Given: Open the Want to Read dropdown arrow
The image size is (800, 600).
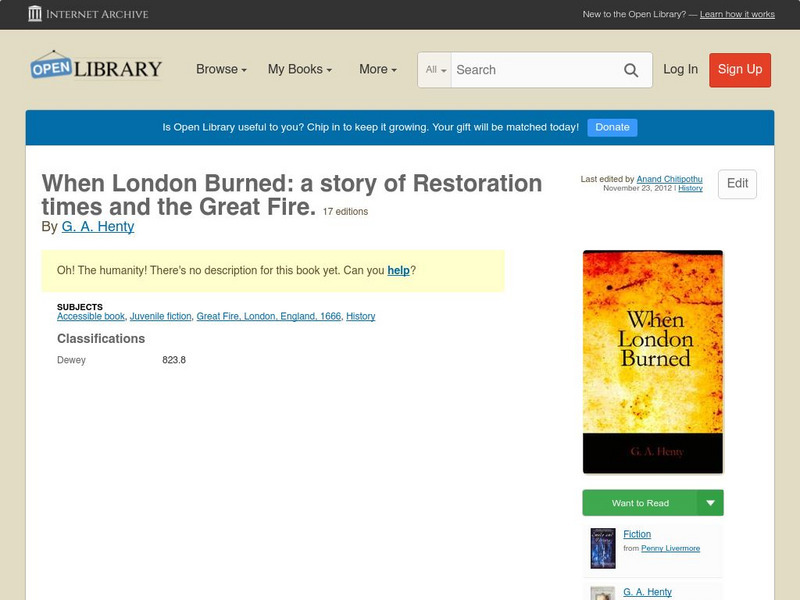Looking at the screenshot, I should point(711,503).
